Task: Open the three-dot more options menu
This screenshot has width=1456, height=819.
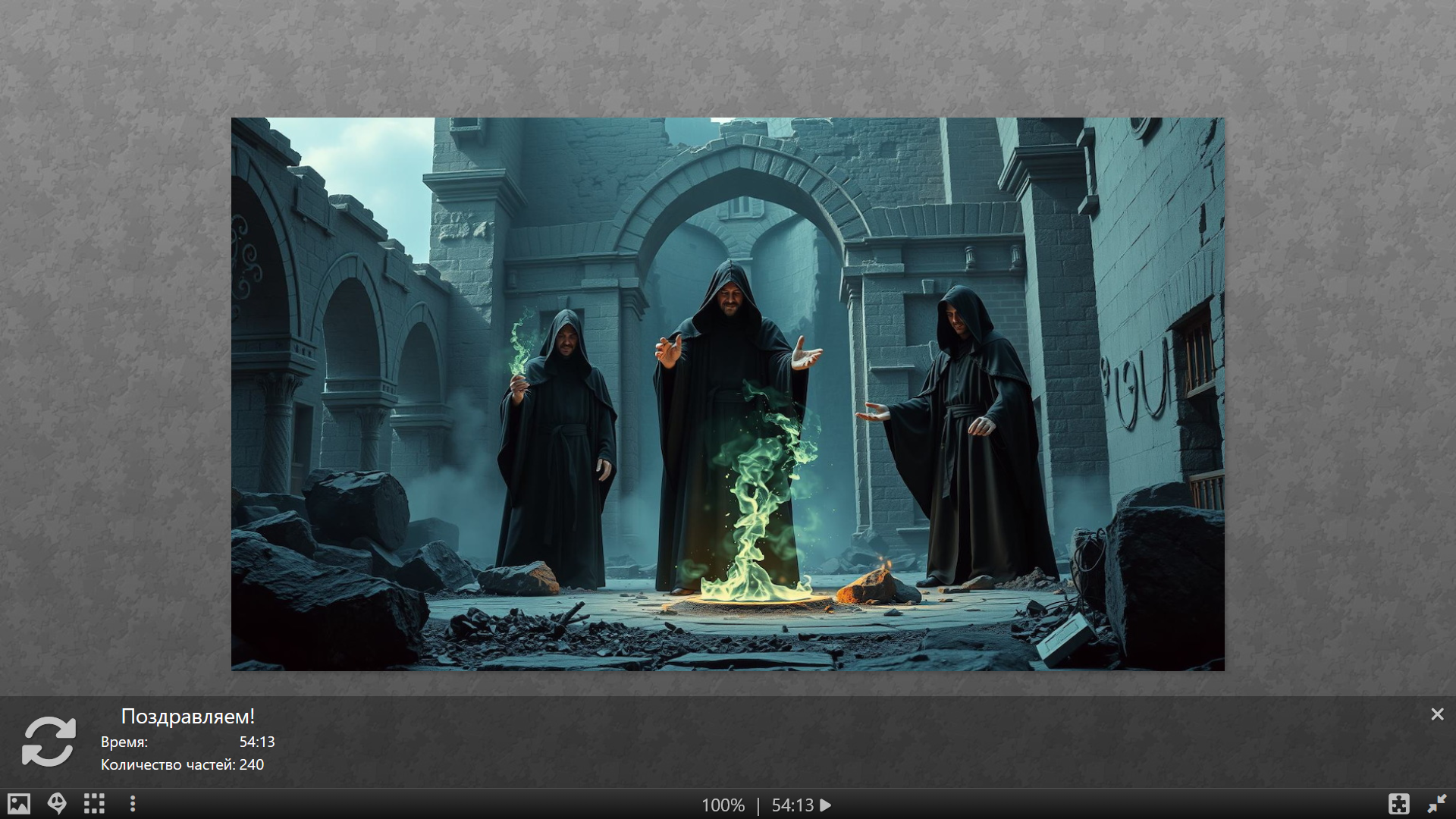Action: (x=133, y=804)
